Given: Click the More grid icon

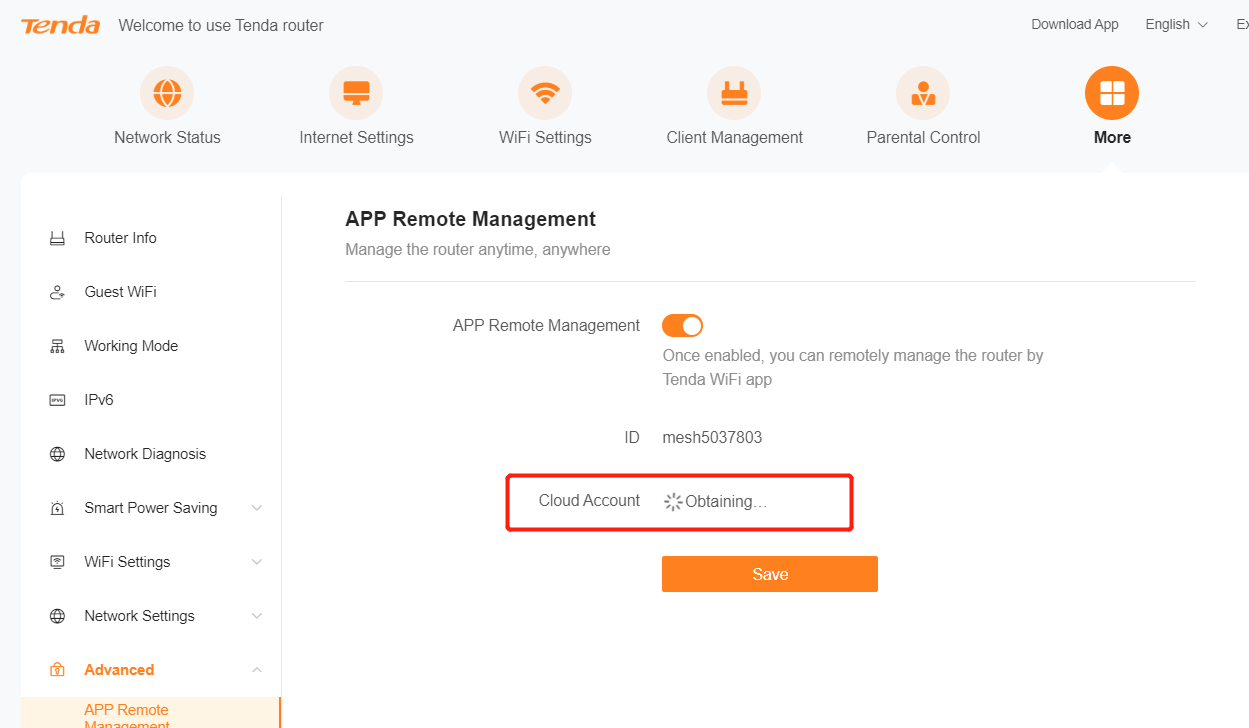Looking at the screenshot, I should [x=1112, y=94].
